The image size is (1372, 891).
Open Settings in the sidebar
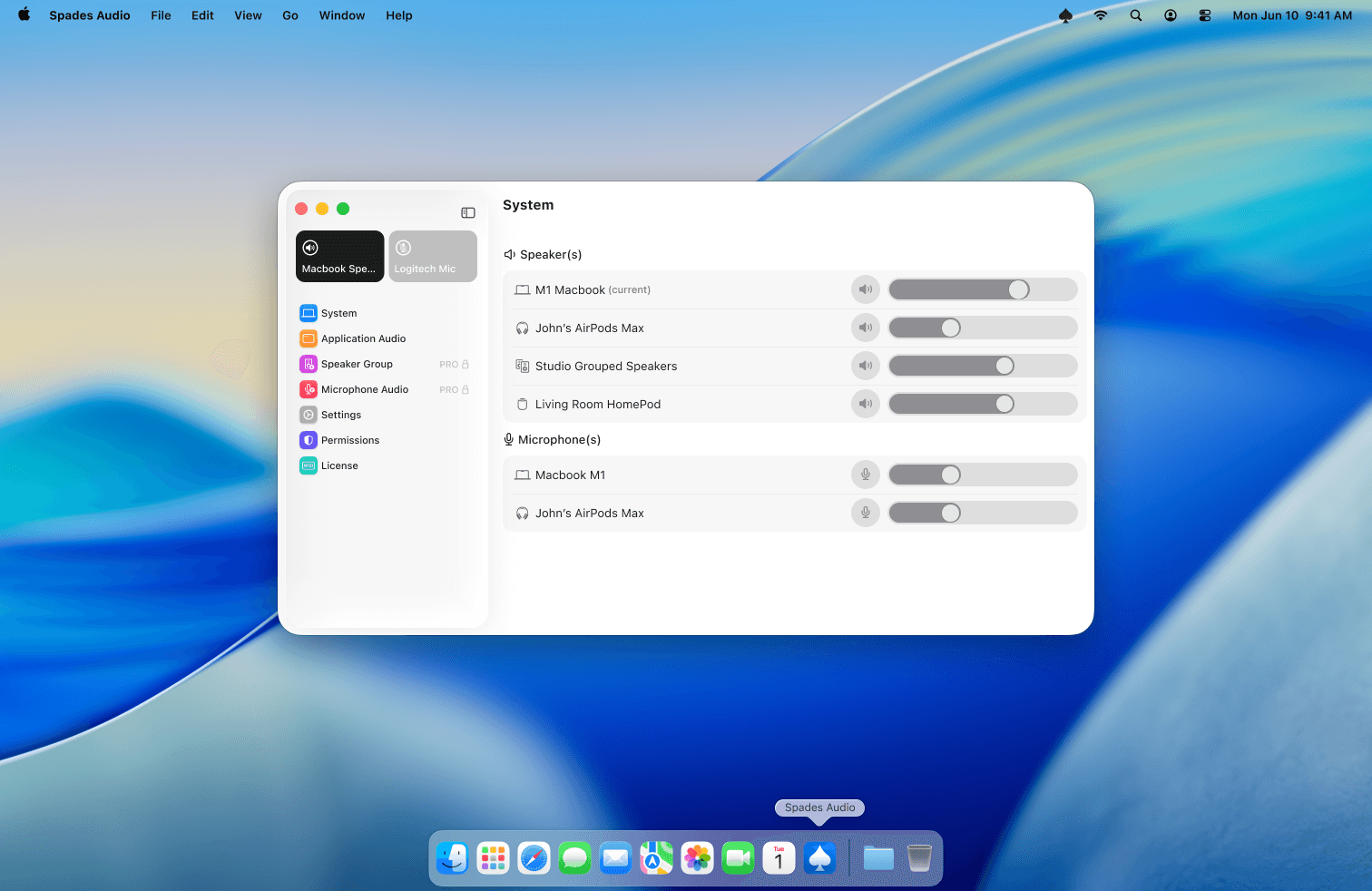(x=341, y=415)
